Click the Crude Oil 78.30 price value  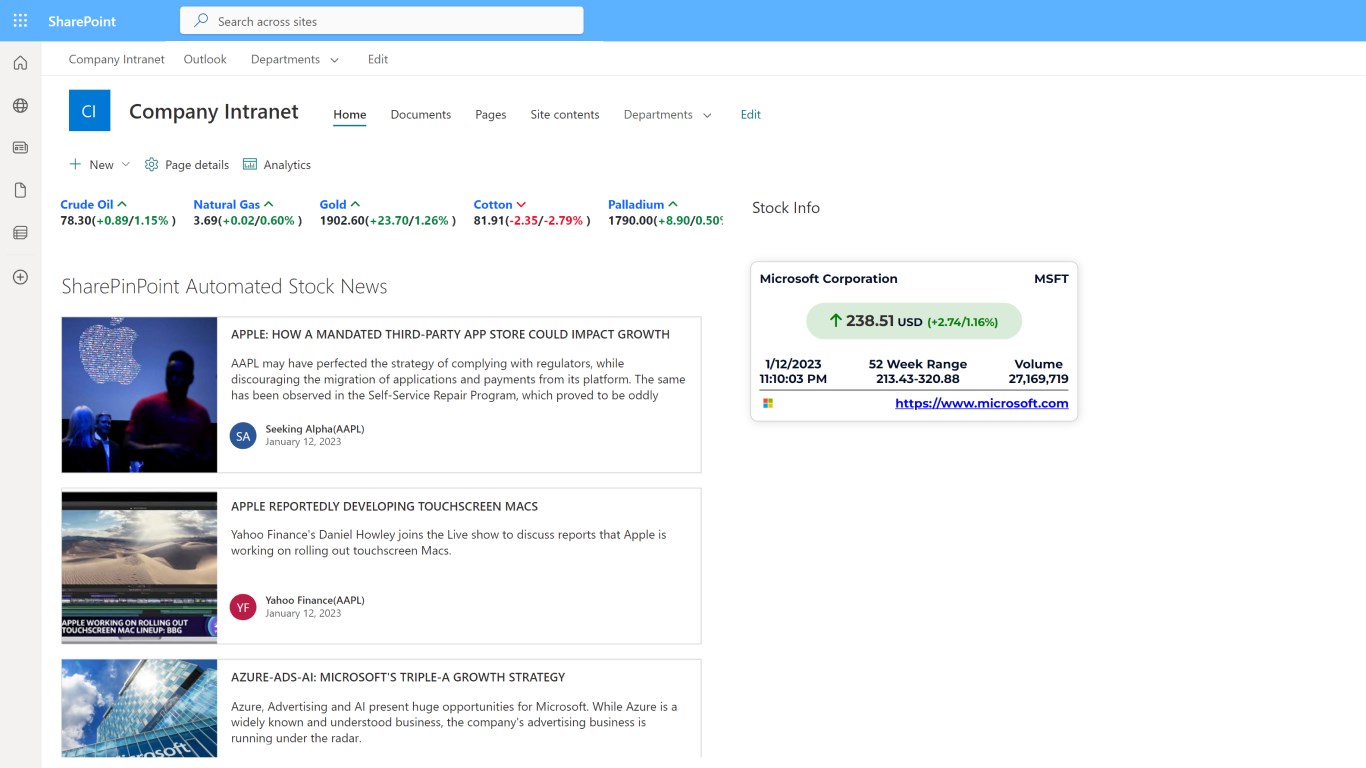click(x=76, y=220)
